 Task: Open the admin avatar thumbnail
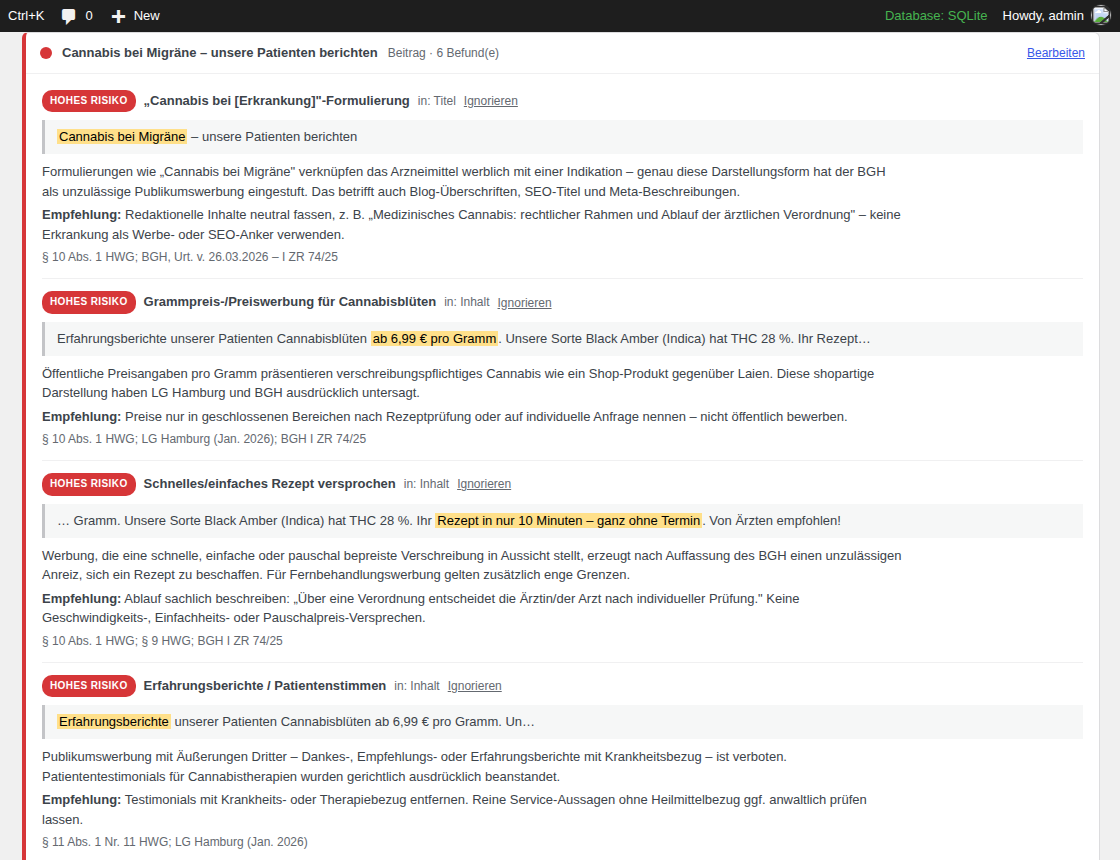tap(1101, 15)
